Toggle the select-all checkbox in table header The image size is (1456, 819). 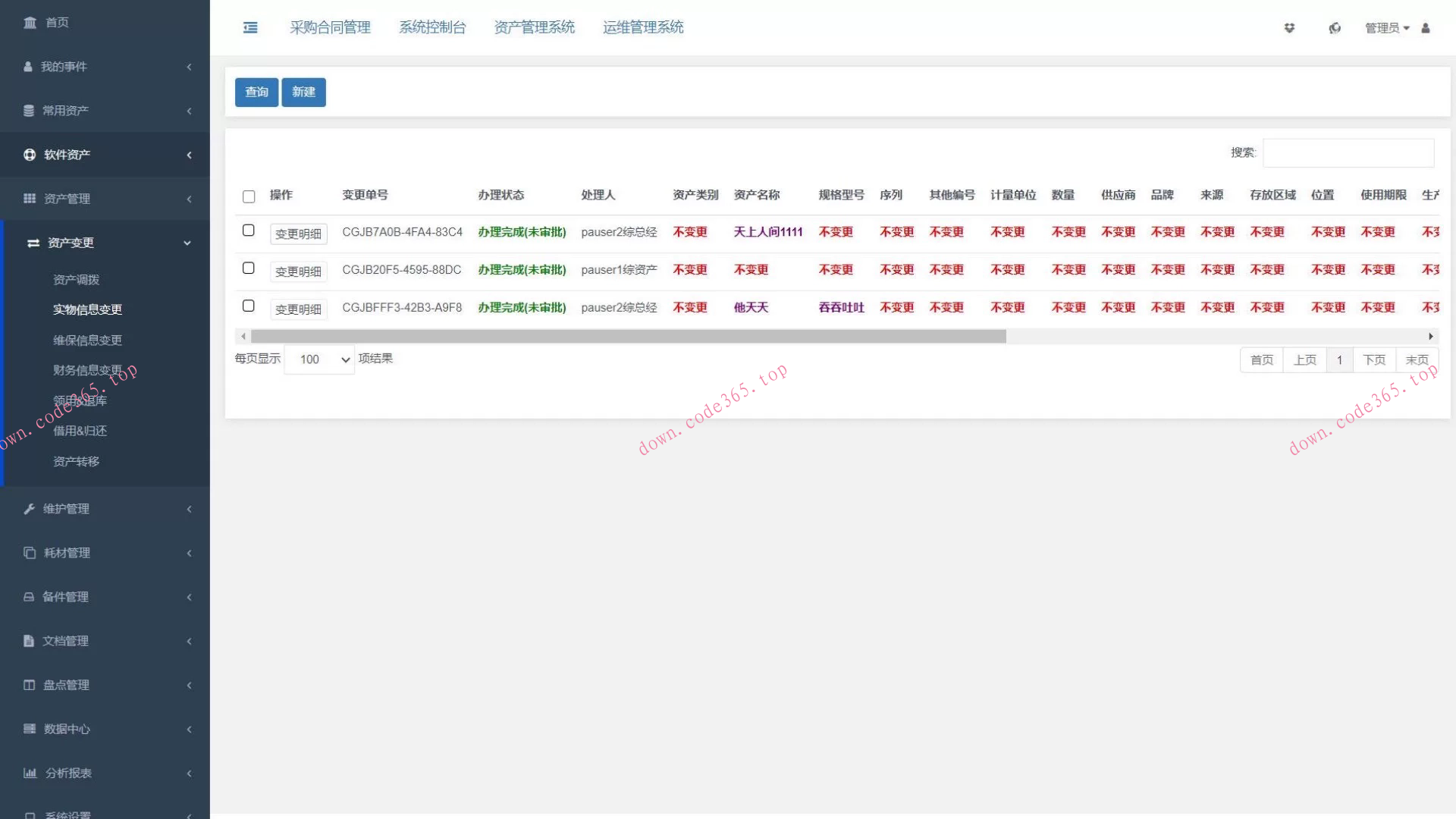(249, 196)
